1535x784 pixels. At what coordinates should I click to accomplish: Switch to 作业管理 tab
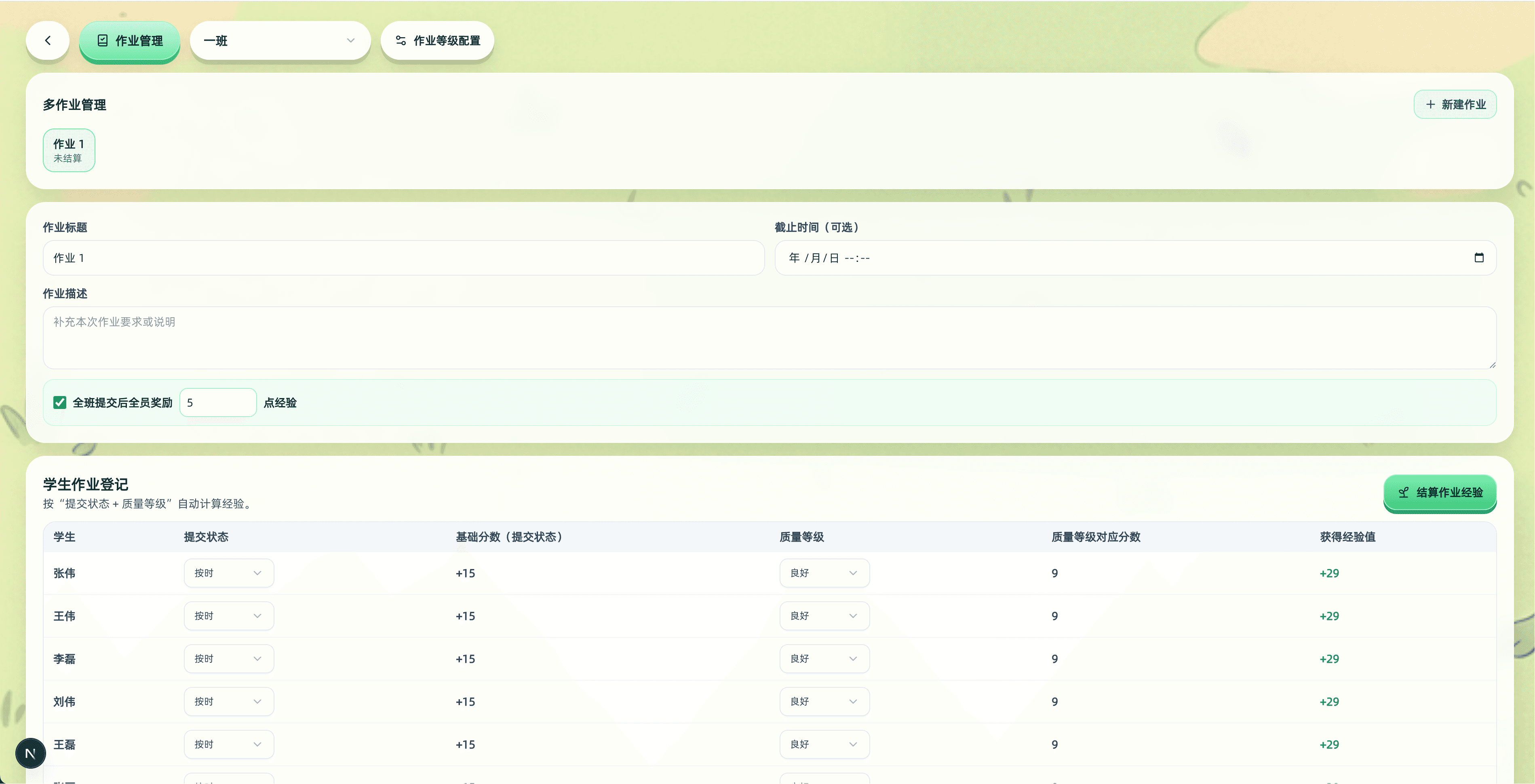(130, 40)
